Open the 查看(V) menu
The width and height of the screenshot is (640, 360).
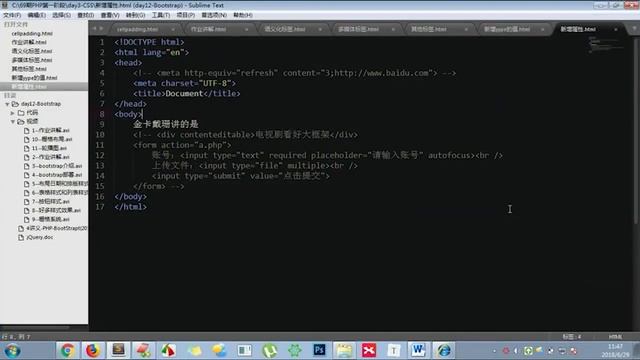coord(110,15)
